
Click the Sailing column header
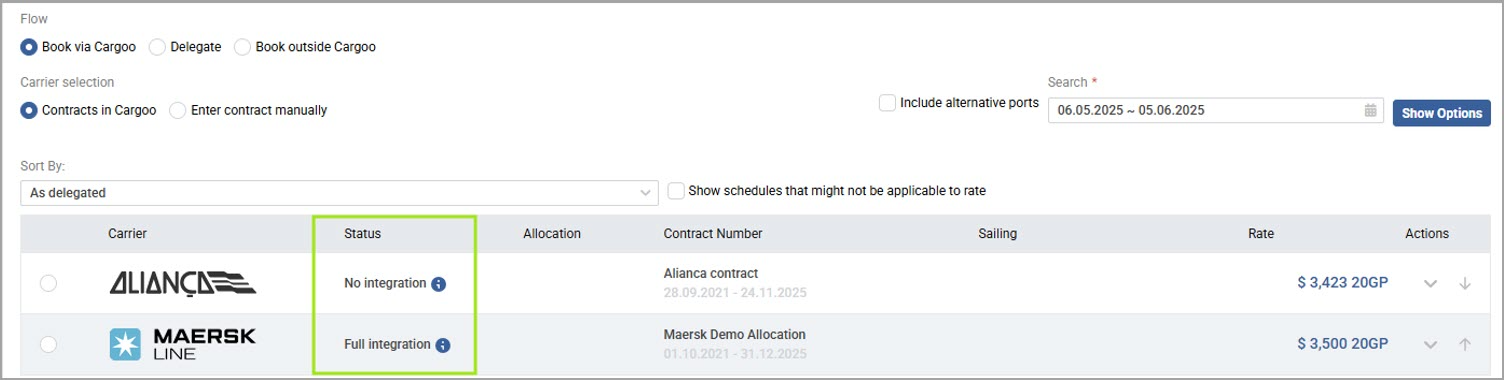pos(997,234)
